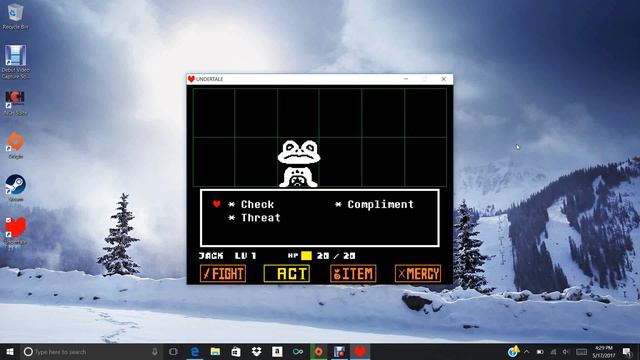640x360 pixels.
Task: Click the UNDERTALE window title text
Action: [209, 79]
